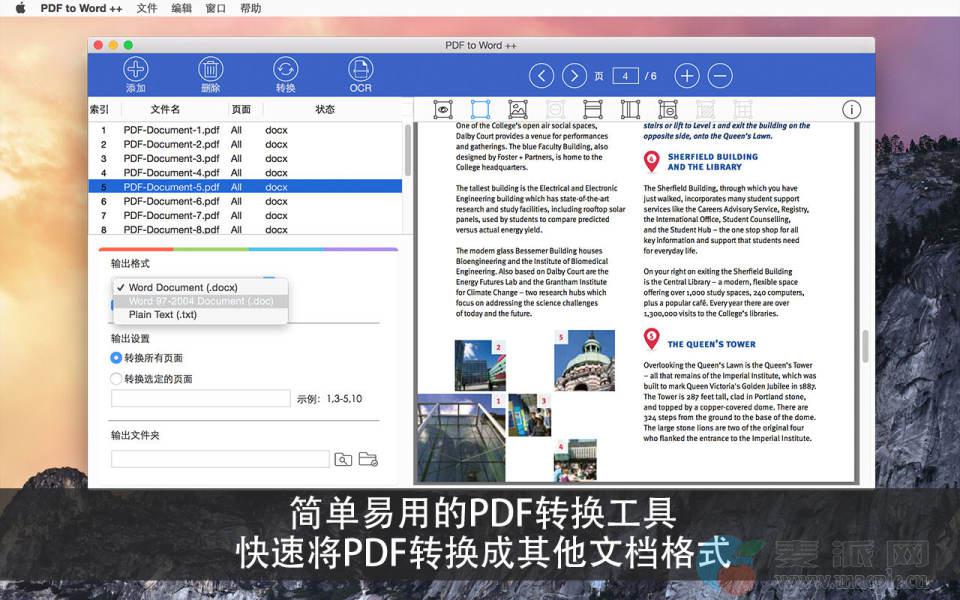Open the info icon in preview toolbar
This screenshot has width=960, height=600.
point(852,110)
